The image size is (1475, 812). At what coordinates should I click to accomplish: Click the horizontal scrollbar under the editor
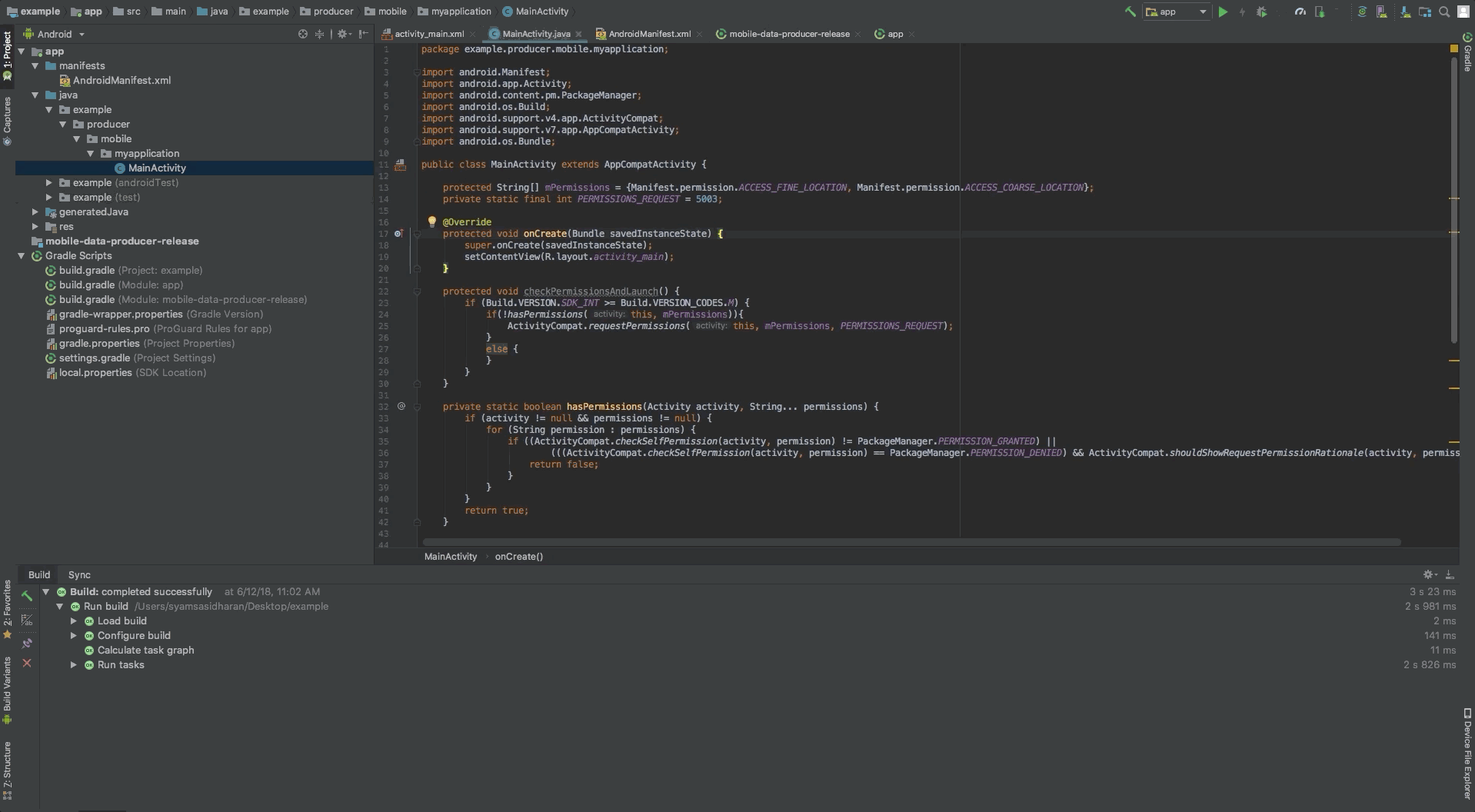[911, 542]
